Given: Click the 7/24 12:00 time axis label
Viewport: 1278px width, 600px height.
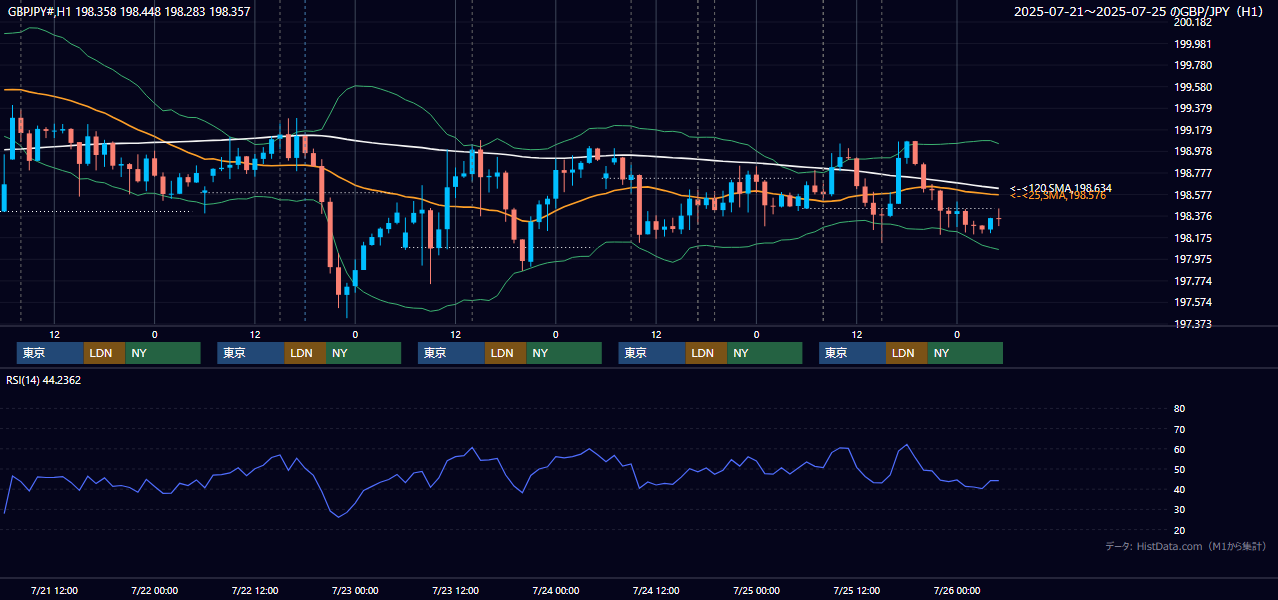Looking at the screenshot, I should click(655, 590).
